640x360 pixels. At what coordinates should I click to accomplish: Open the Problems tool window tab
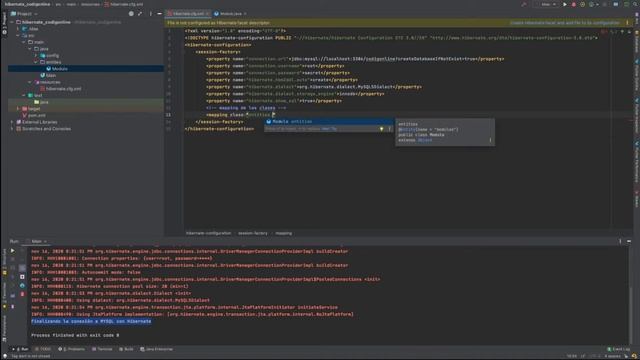(x=71, y=349)
